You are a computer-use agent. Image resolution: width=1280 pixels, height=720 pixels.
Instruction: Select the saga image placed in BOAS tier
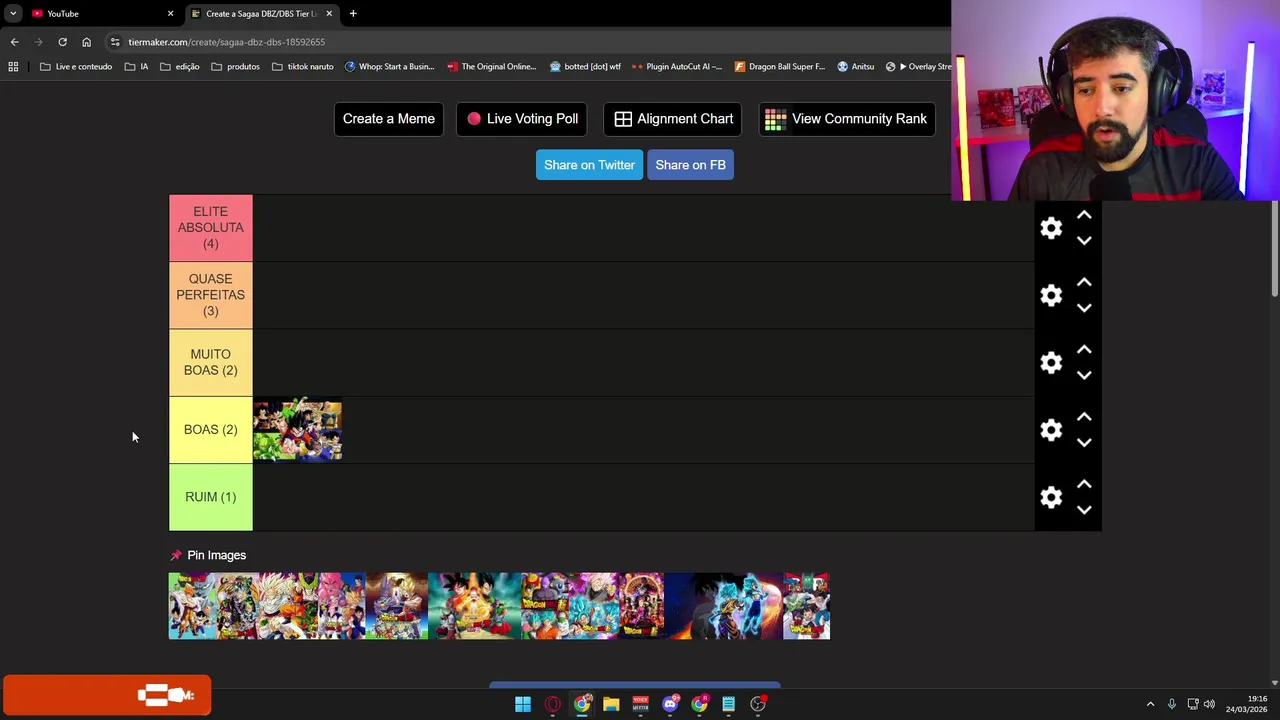pos(298,430)
